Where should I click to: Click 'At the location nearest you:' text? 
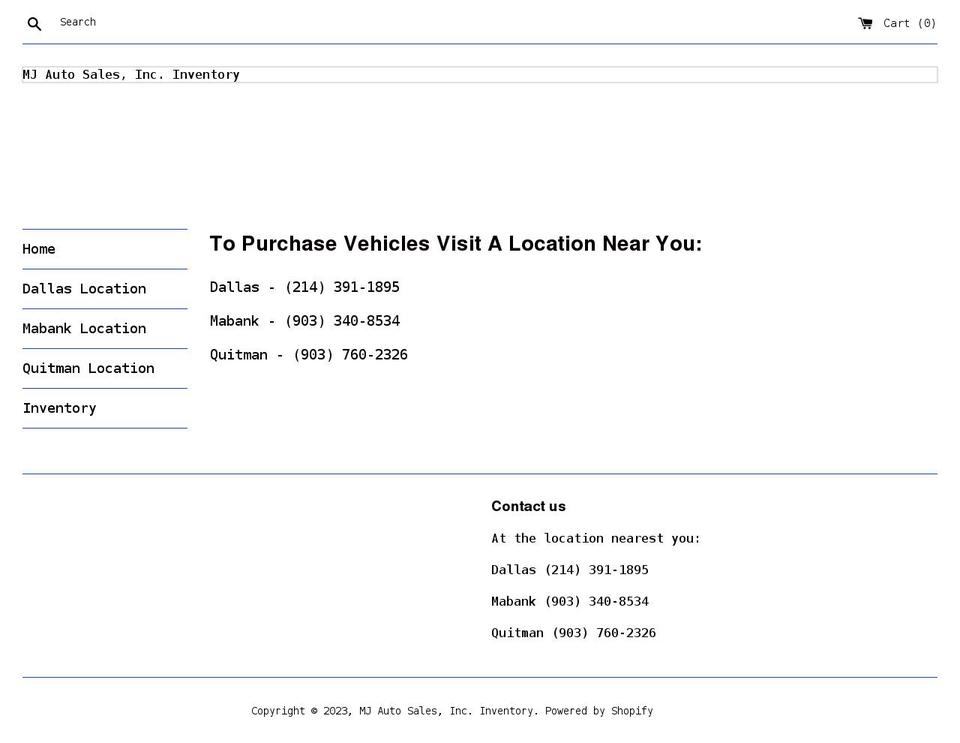point(595,539)
